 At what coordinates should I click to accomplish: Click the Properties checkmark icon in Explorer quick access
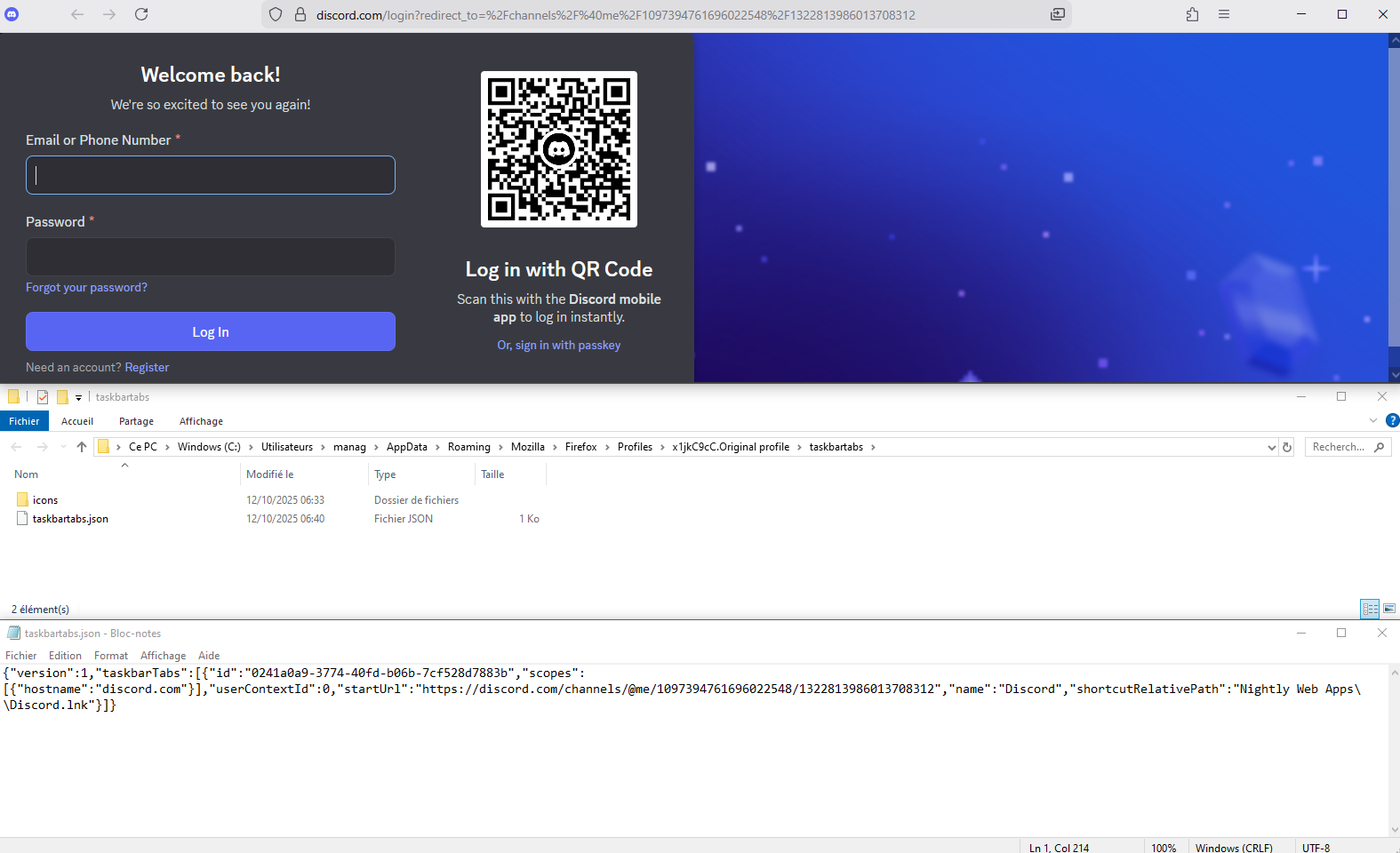(43, 397)
